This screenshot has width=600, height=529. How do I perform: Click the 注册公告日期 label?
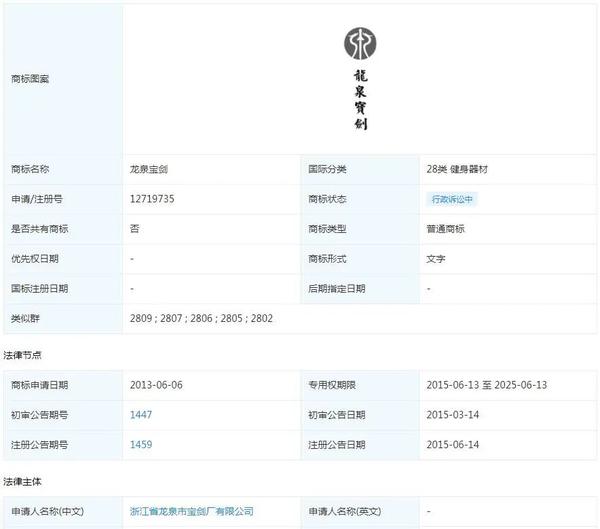click(337, 445)
